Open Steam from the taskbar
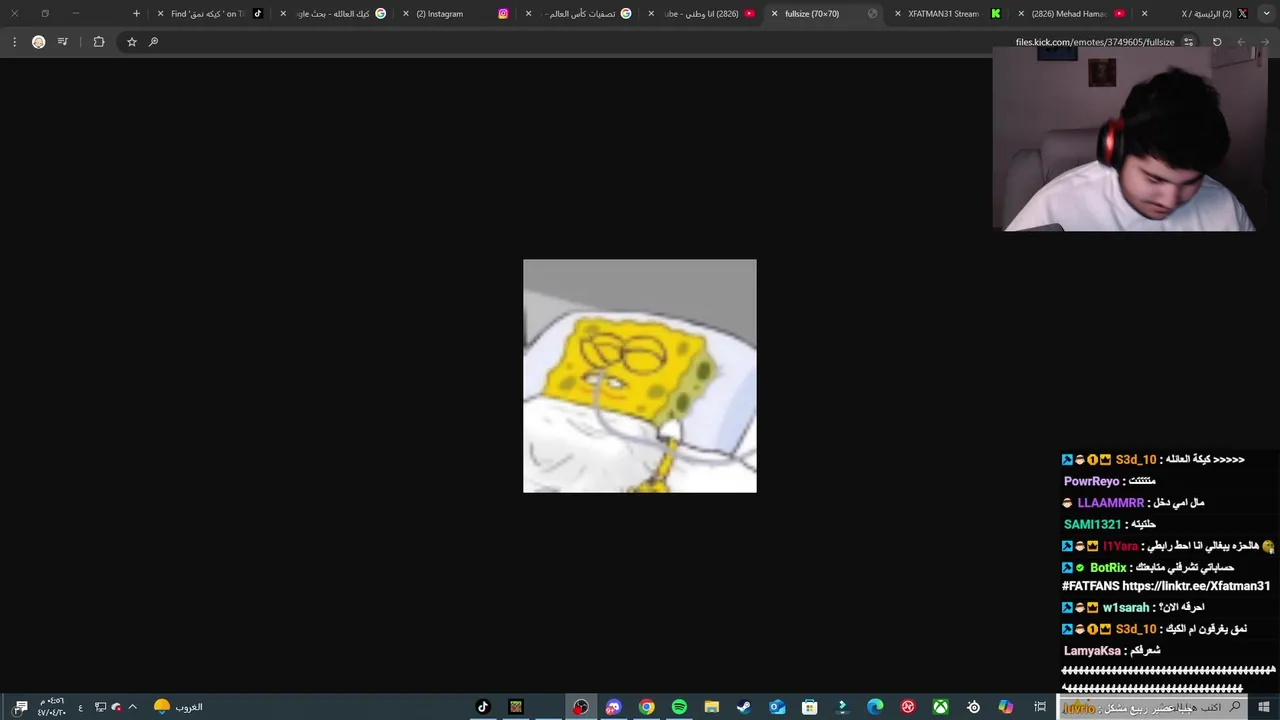 coord(744,707)
